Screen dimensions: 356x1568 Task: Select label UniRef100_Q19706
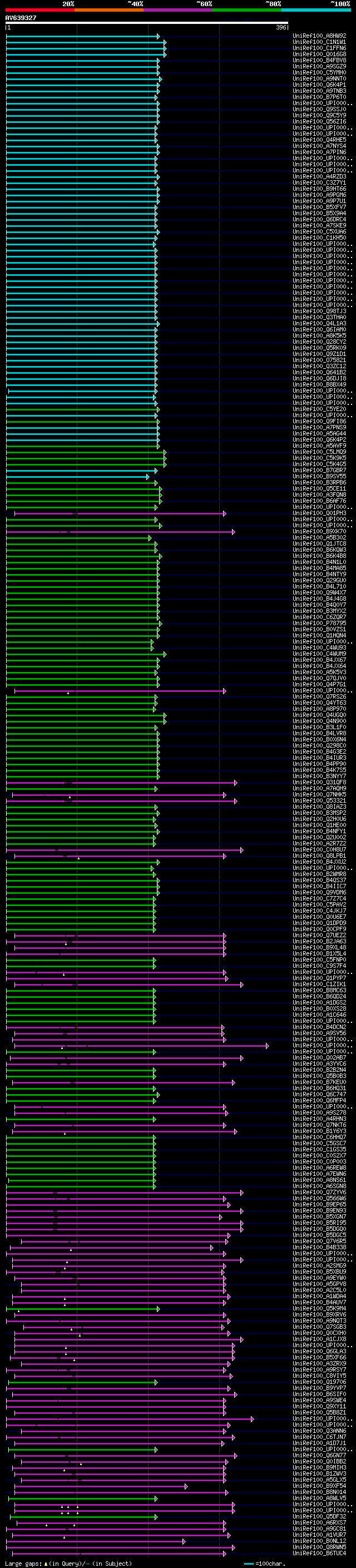tap(319, 1382)
